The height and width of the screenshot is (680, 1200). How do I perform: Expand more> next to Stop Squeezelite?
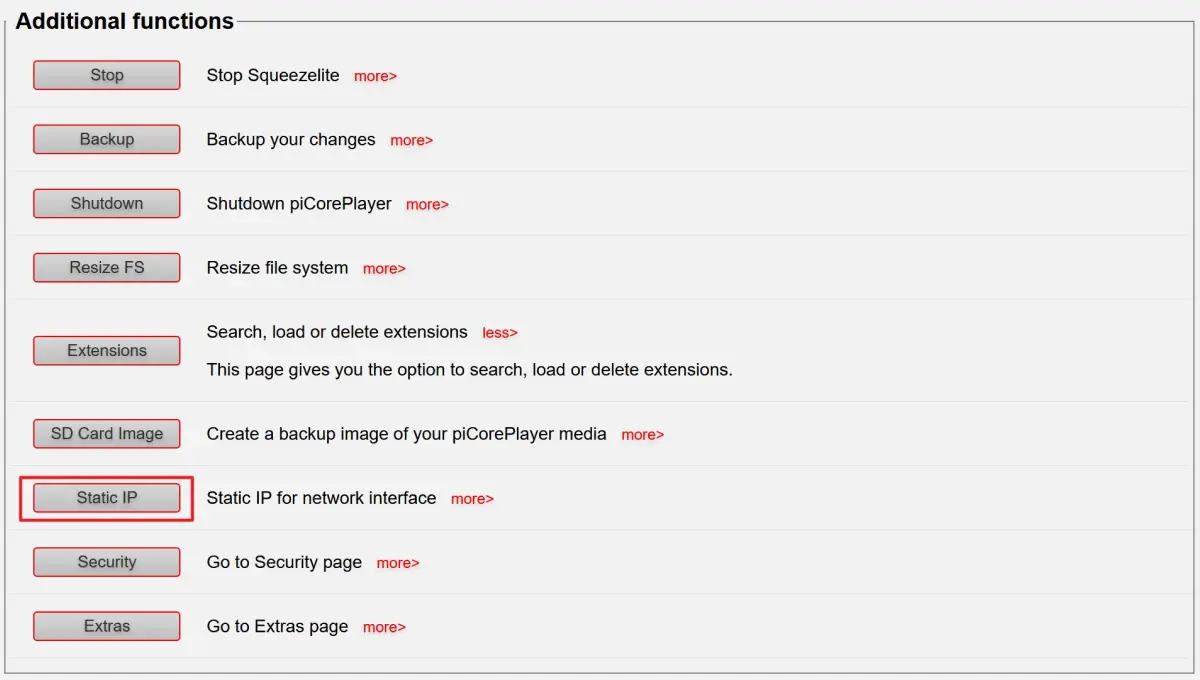pyautogui.click(x=375, y=76)
